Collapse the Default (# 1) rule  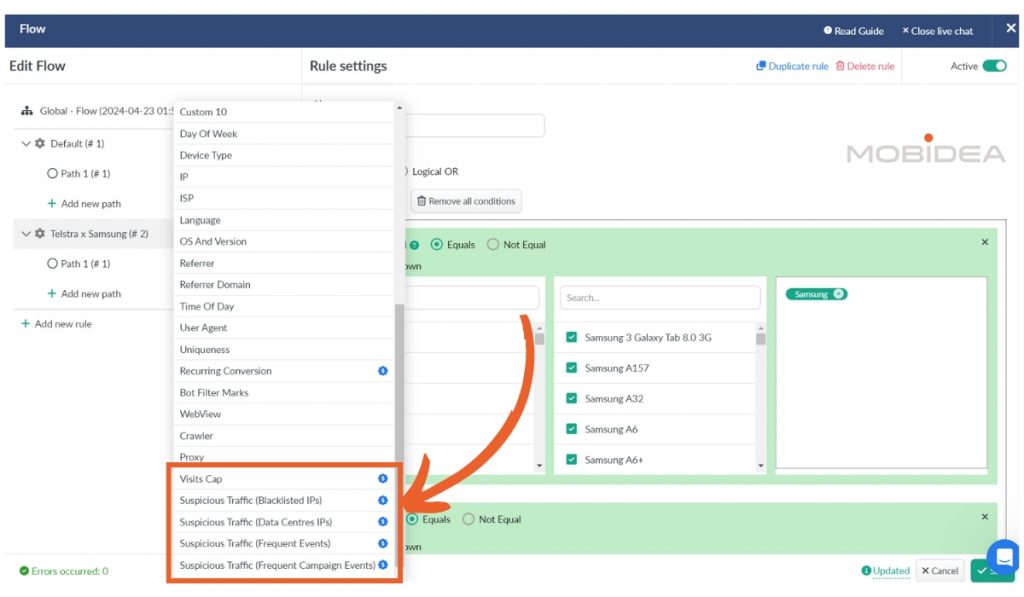pos(26,144)
